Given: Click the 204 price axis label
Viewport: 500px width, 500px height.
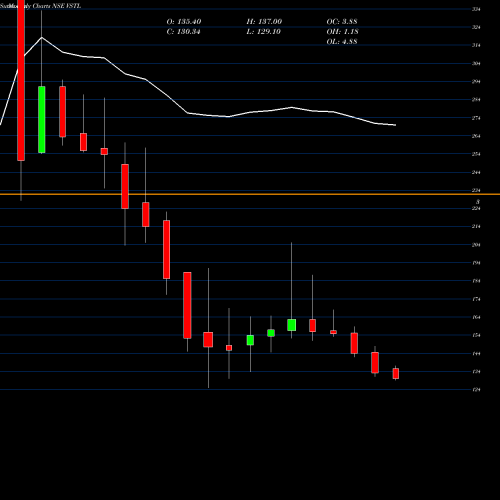Looking at the screenshot, I should tap(476, 245).
